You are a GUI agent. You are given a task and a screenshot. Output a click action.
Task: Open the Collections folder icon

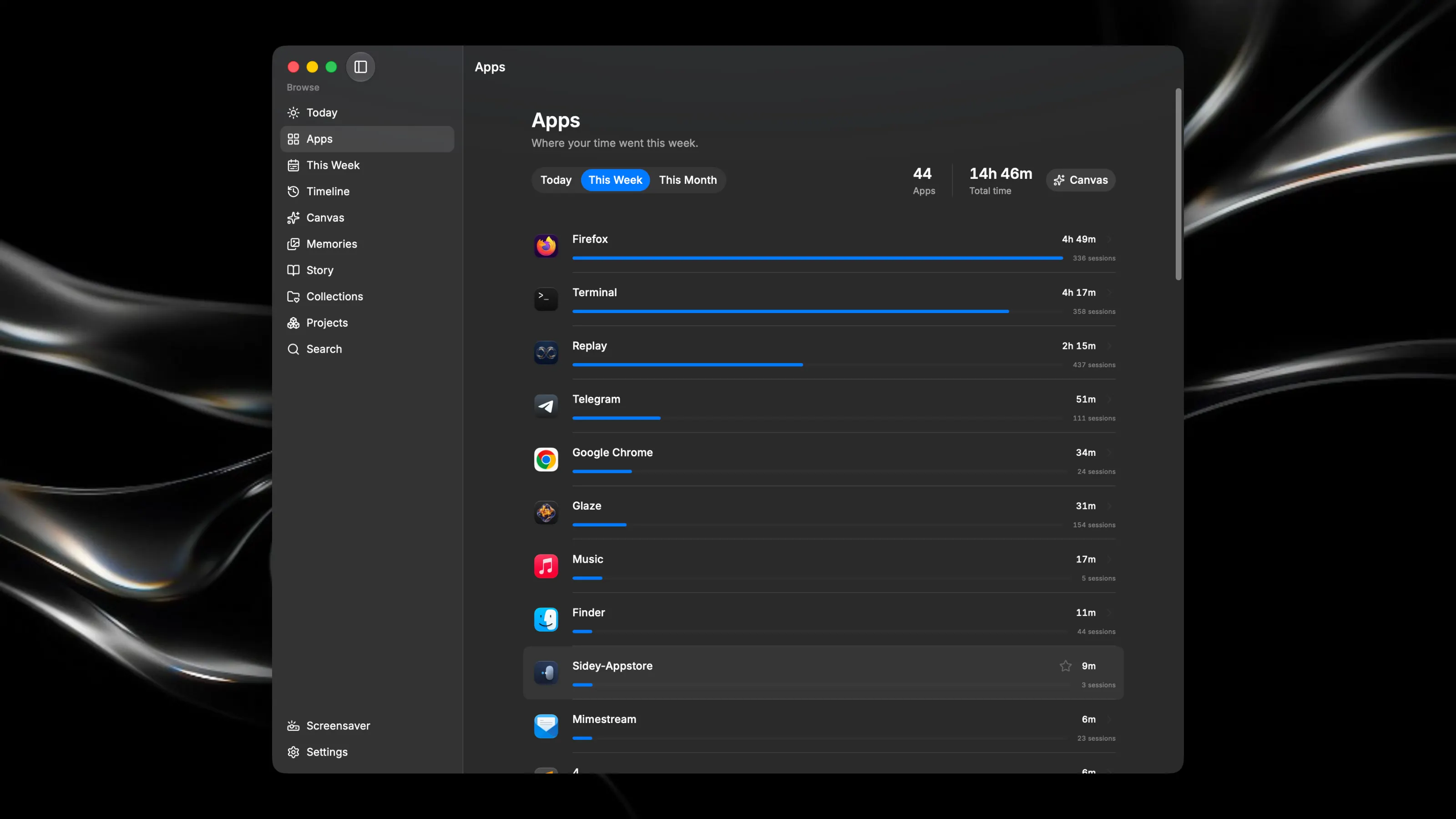click(293, 297)
